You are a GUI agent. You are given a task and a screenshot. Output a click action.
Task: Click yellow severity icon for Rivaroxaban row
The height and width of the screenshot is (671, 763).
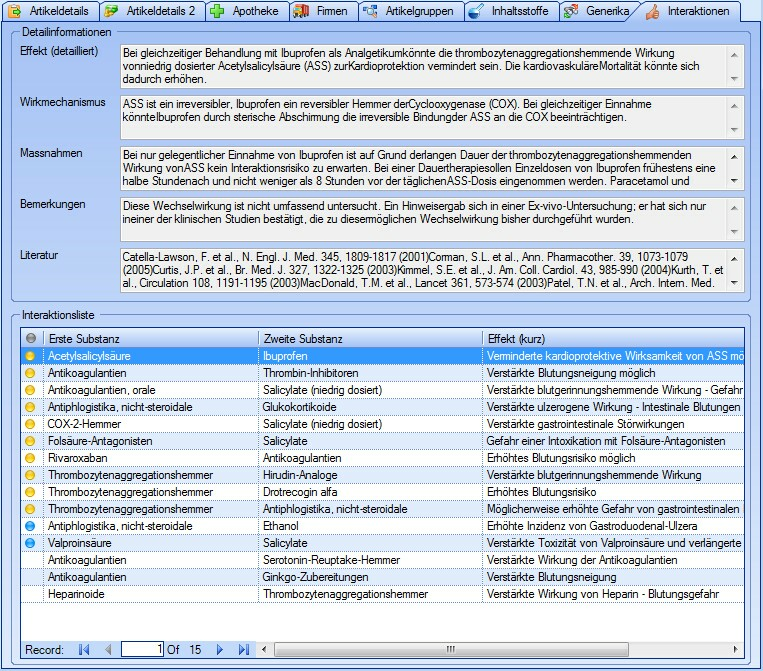tap(30, 458)
